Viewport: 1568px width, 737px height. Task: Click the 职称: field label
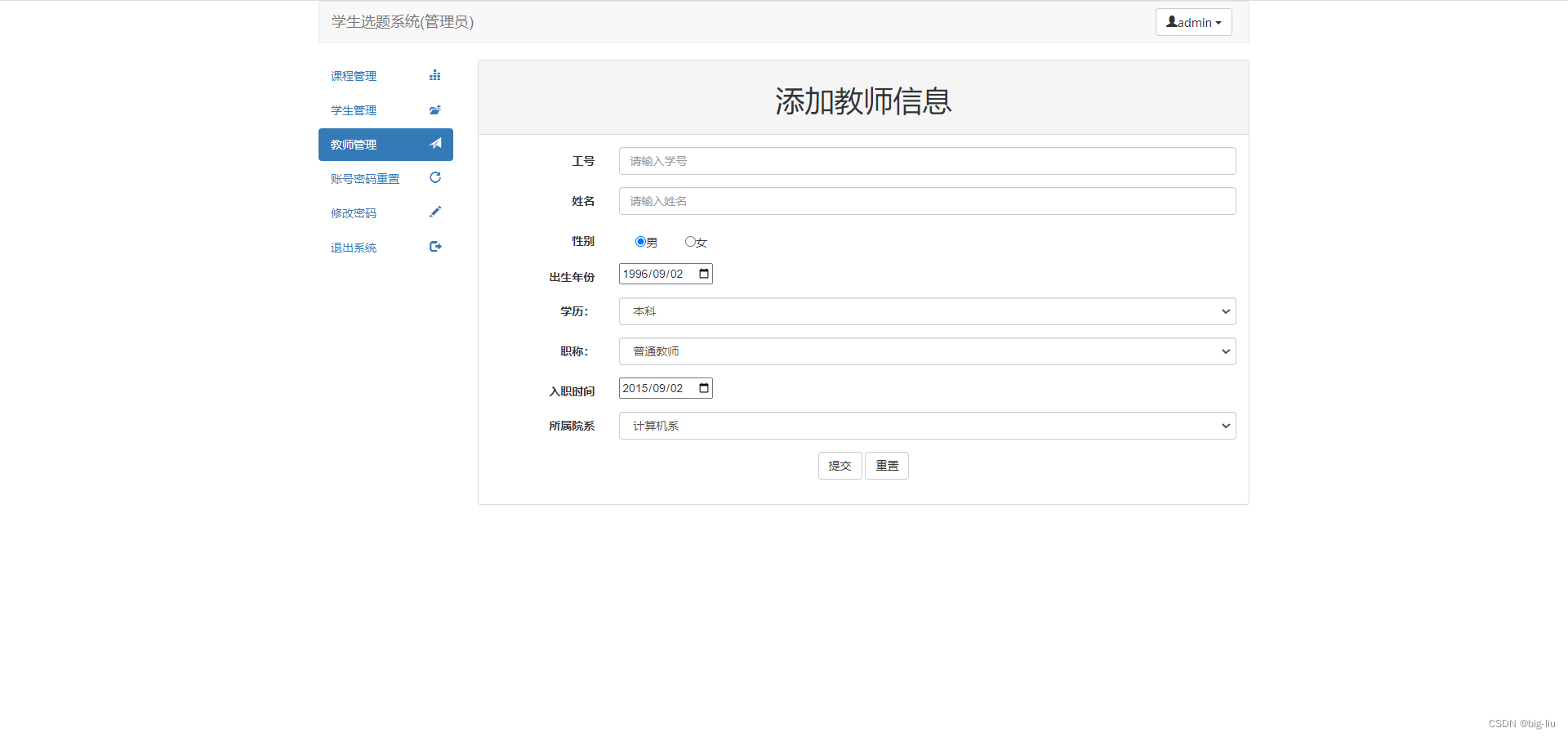point(574,351)
